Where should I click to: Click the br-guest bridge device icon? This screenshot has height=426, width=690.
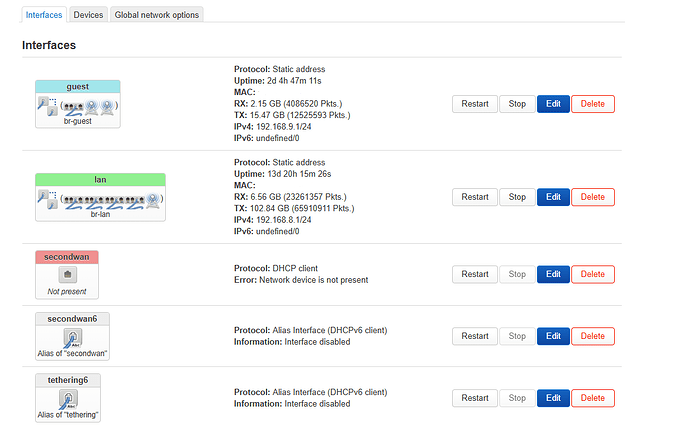pyautogui.click(x=42, y=104)
